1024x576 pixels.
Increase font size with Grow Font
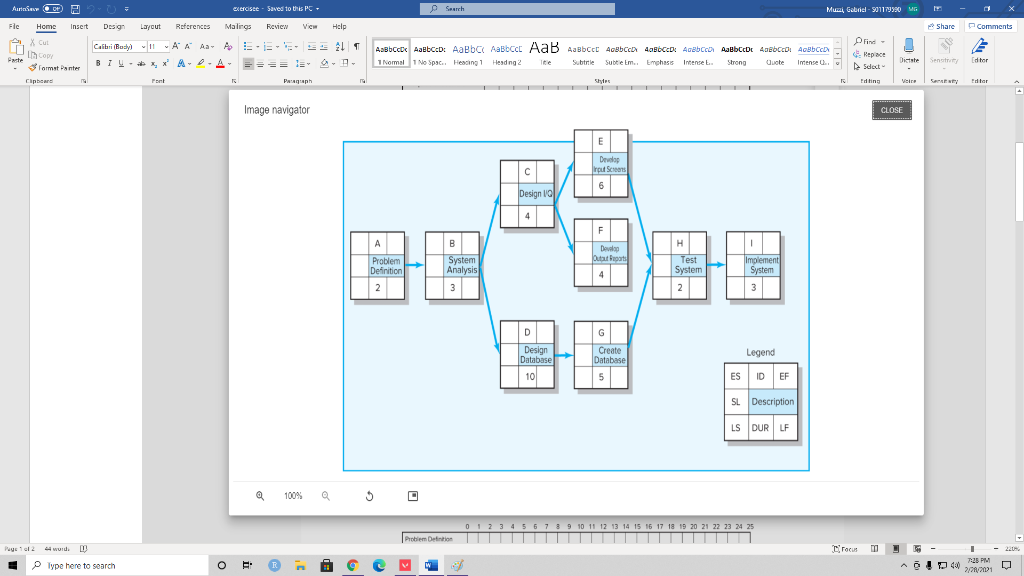pyautogui.click(x=176, y=46)
